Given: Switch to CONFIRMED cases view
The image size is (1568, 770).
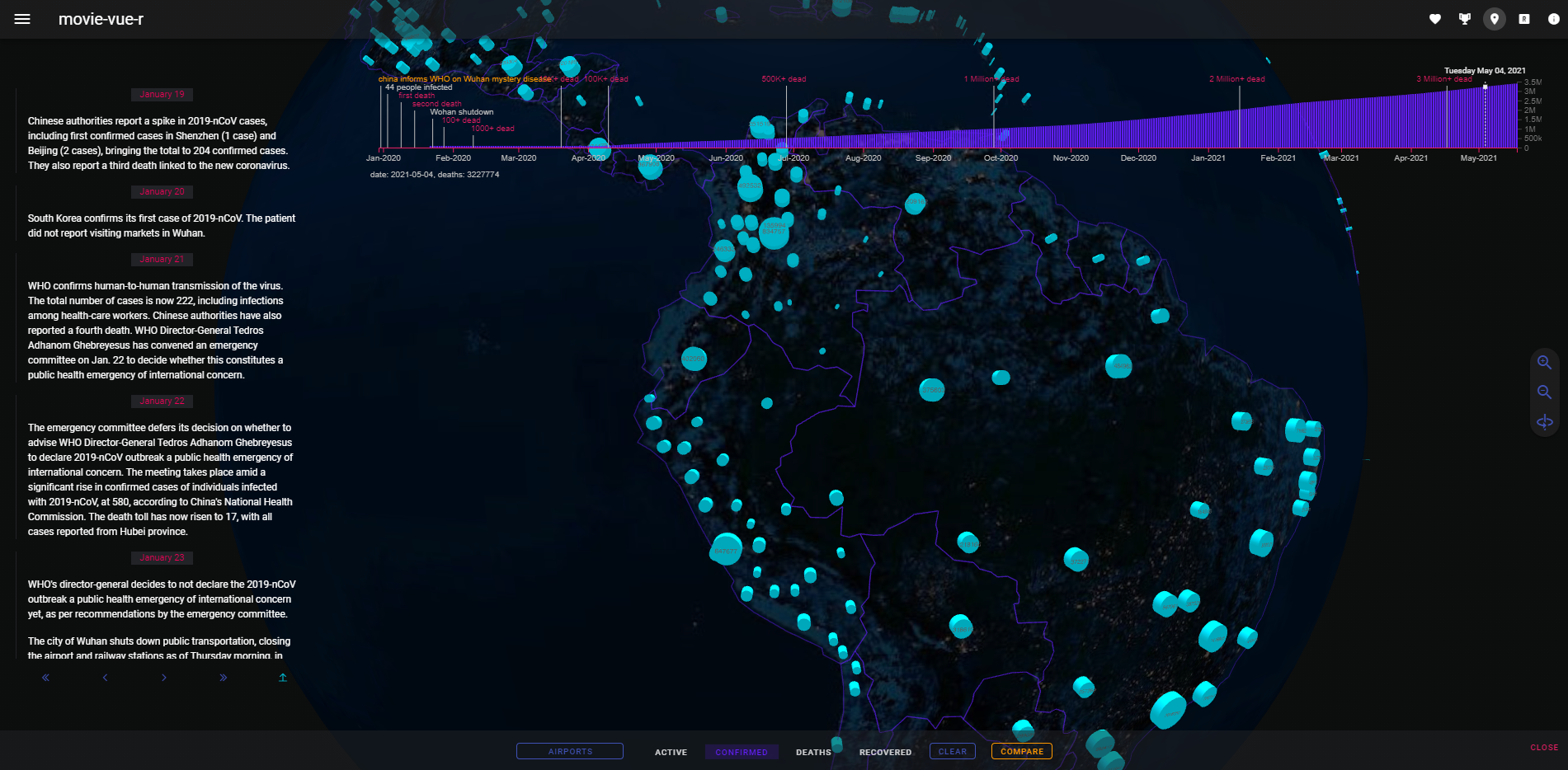Looking at the screenshot, I should click(x=742, y=752).
